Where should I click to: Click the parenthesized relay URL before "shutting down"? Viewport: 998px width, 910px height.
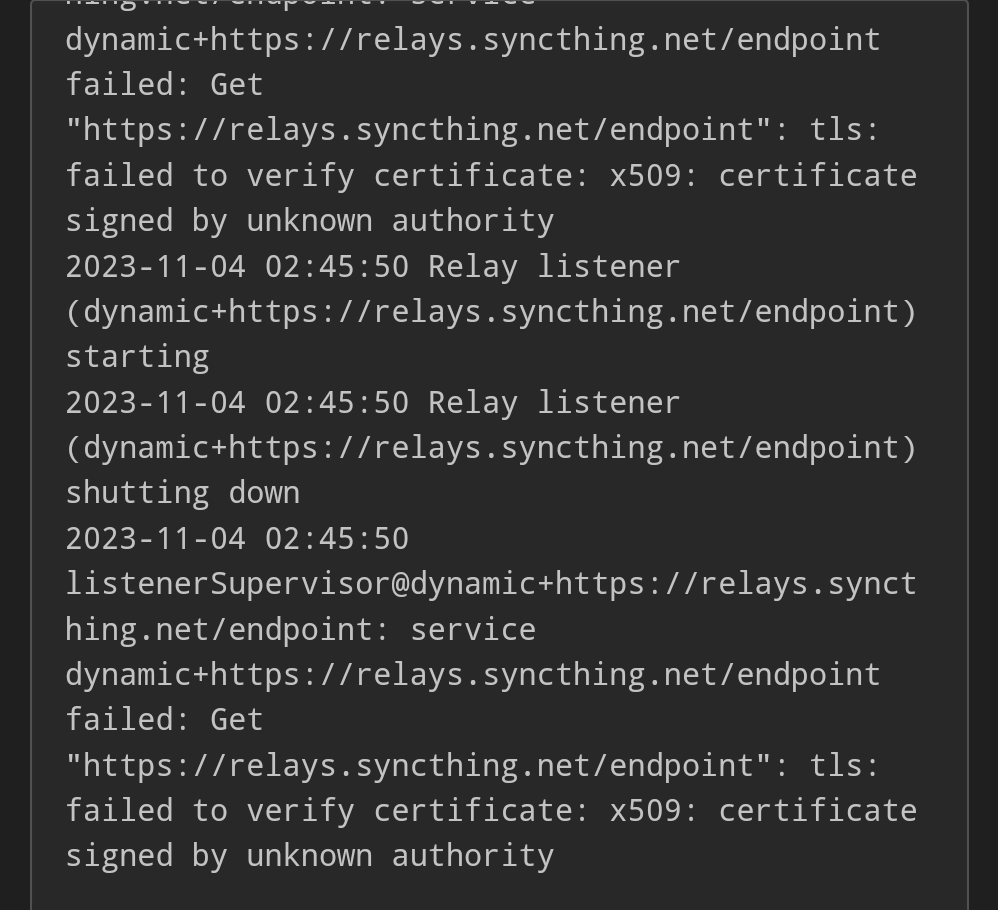pyautogui.click(x=490, y=448)
